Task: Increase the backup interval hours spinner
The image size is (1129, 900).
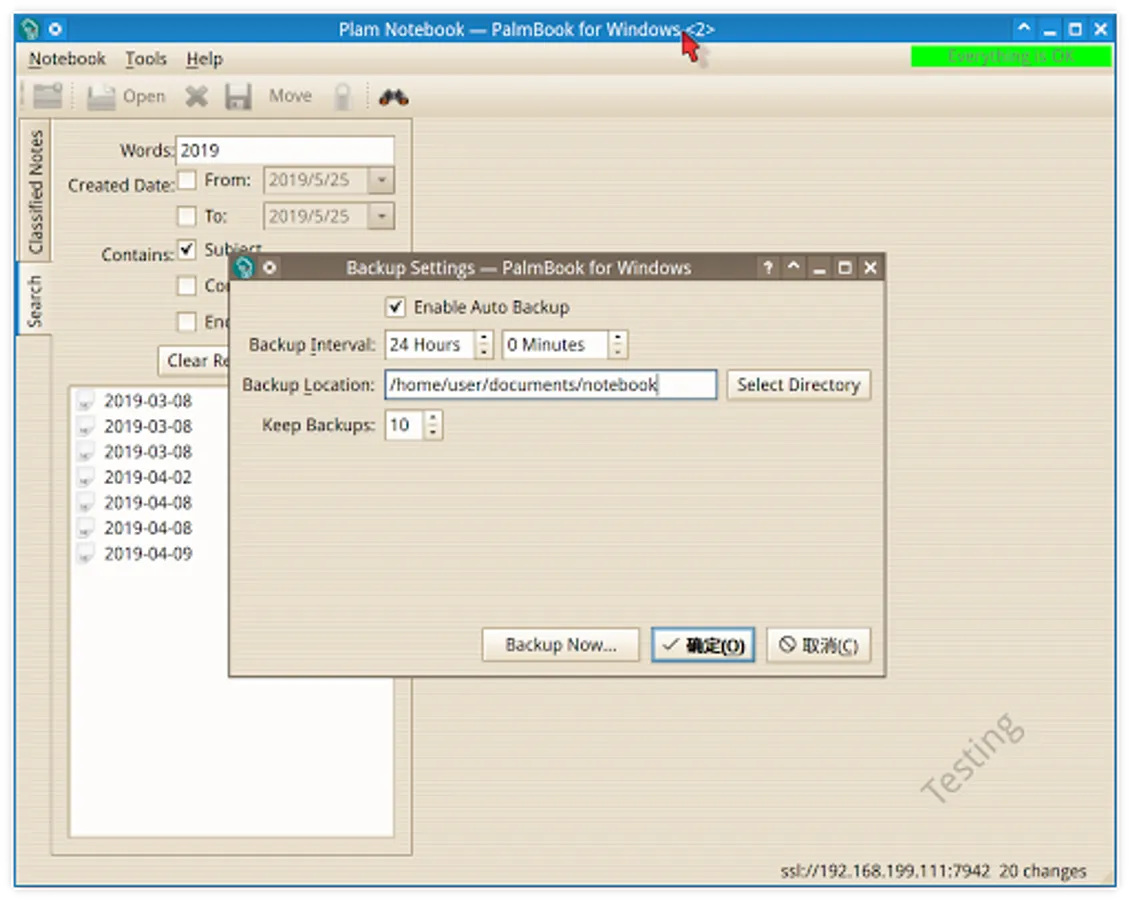Action: click(x=484, y=338)
